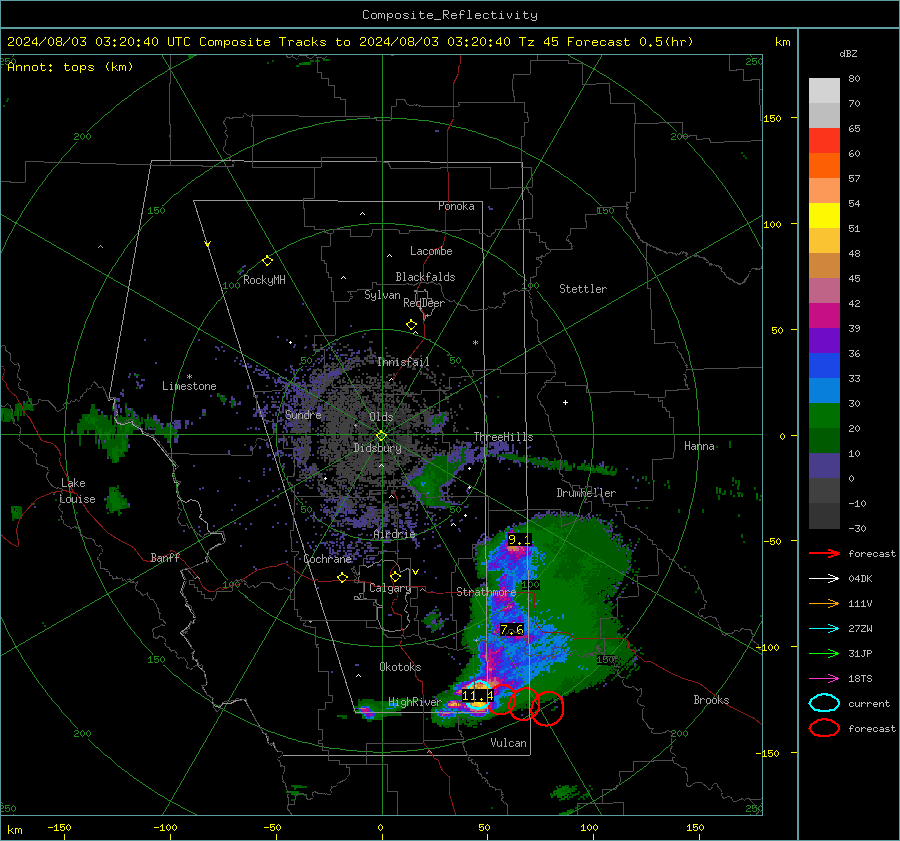Click the bright yellow swatch in dBZ scale

tap(824, 216)
